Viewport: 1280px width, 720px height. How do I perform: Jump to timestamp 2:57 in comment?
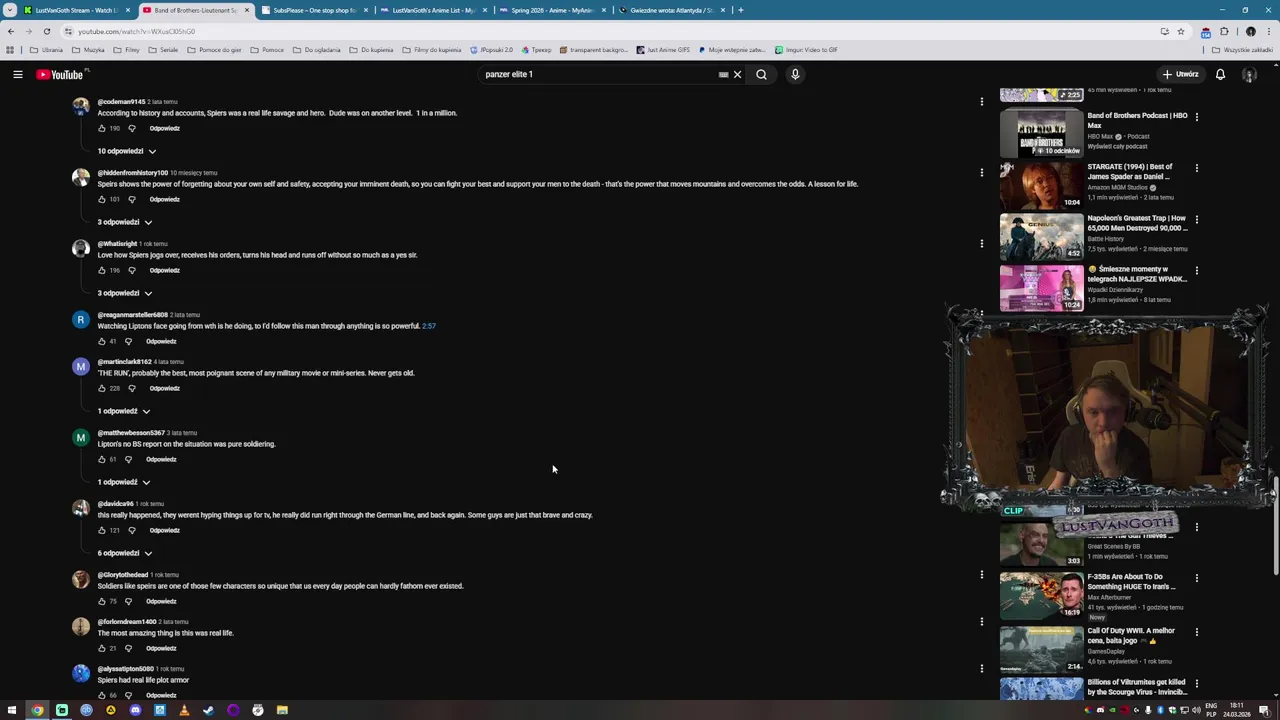[429, 326]
